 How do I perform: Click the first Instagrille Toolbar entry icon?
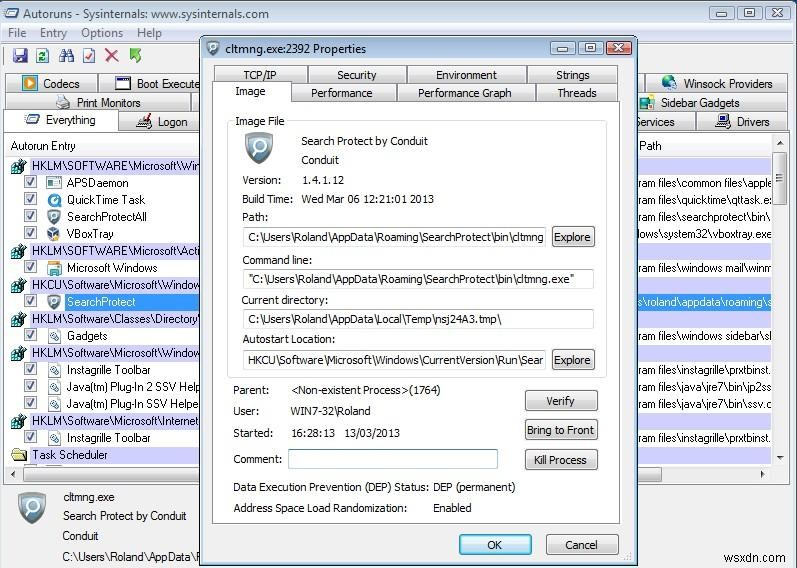pyautogui.click(x=54, y=370)
